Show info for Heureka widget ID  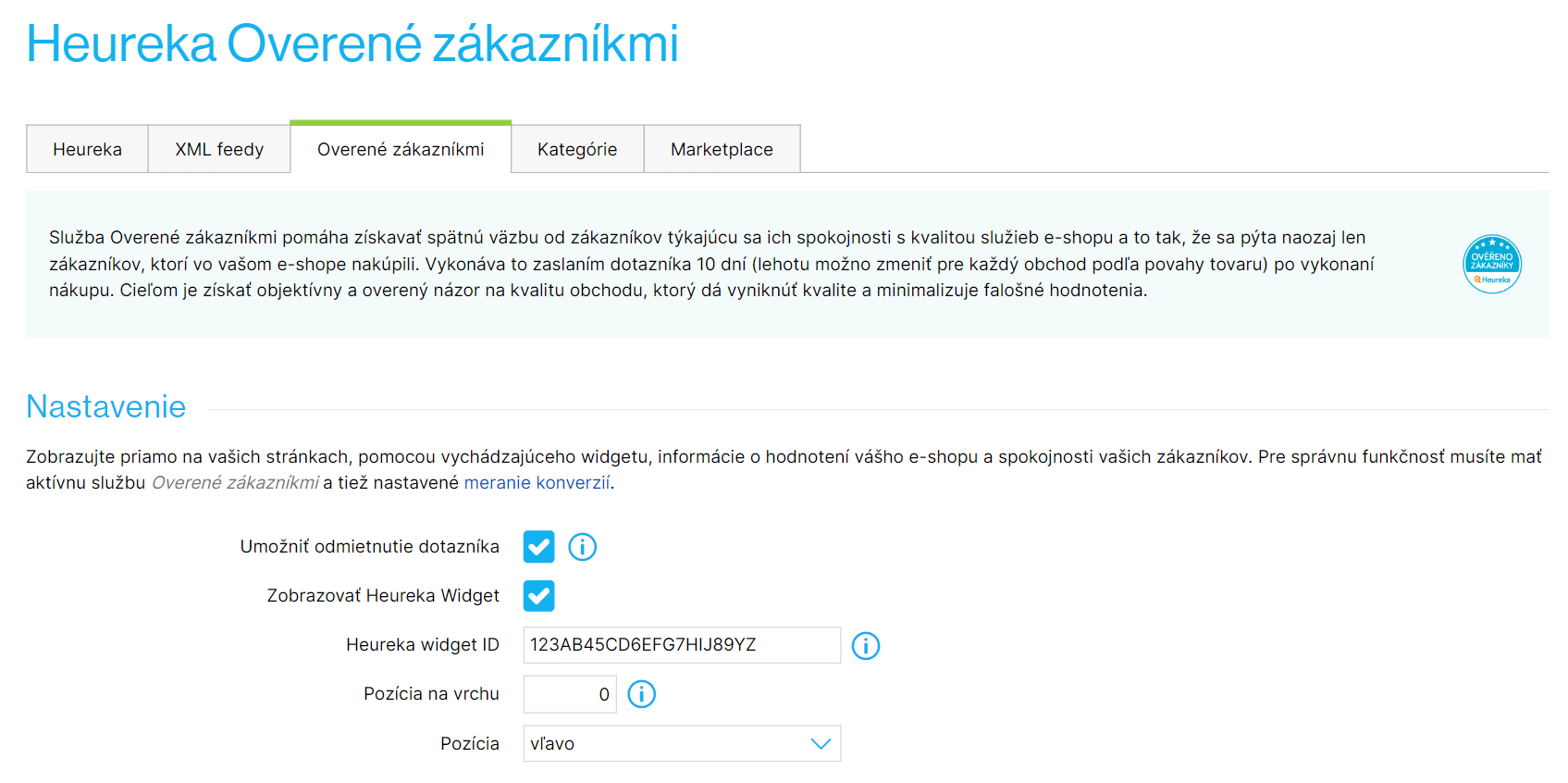865,645
